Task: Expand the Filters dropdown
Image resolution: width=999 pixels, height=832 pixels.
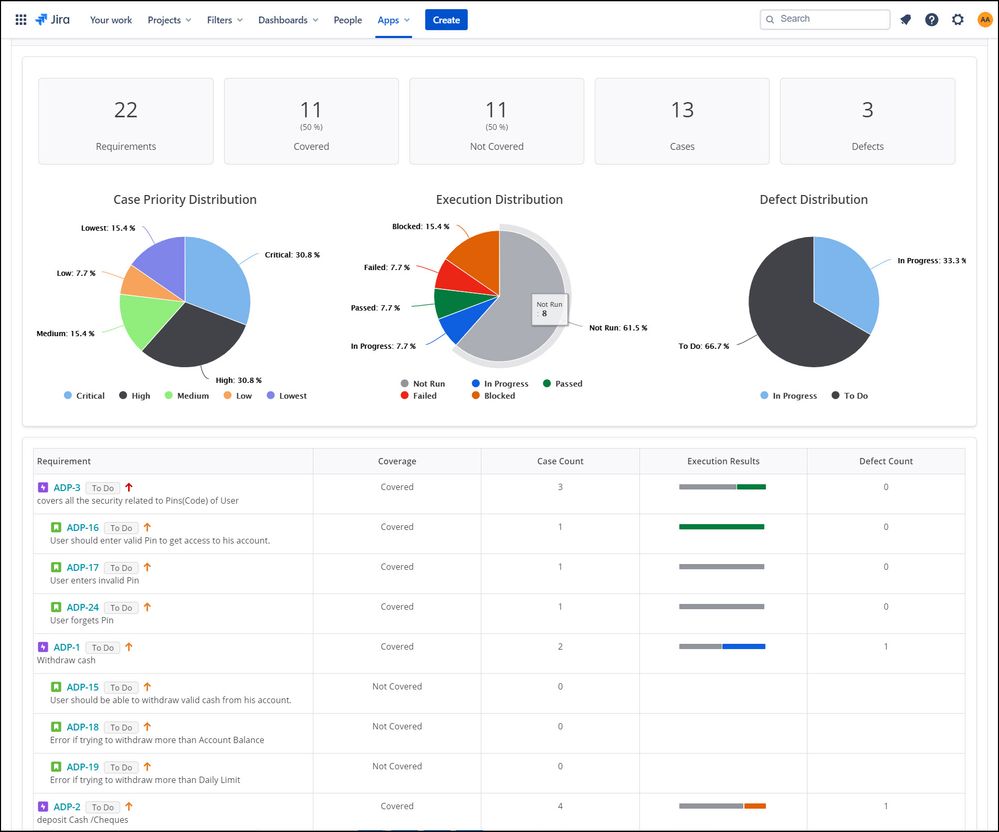Action: pyautogui.click(x=225, y=20)
